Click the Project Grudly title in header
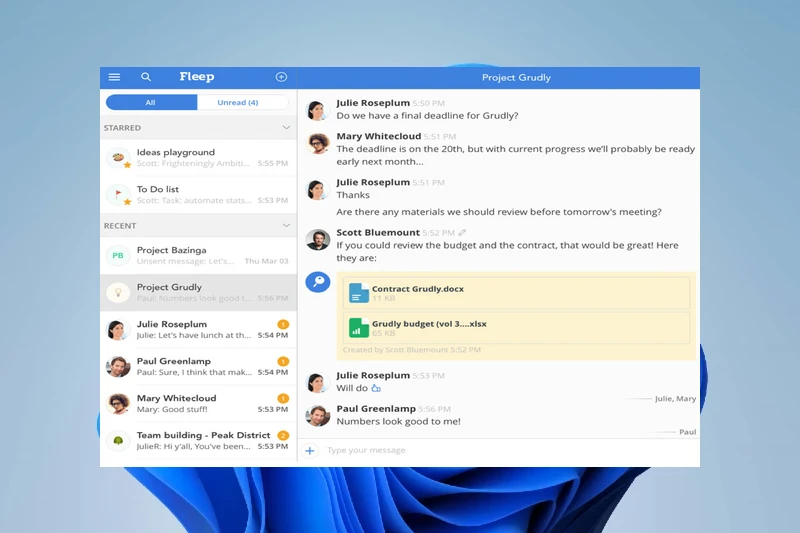 click(x=516, y=78)
